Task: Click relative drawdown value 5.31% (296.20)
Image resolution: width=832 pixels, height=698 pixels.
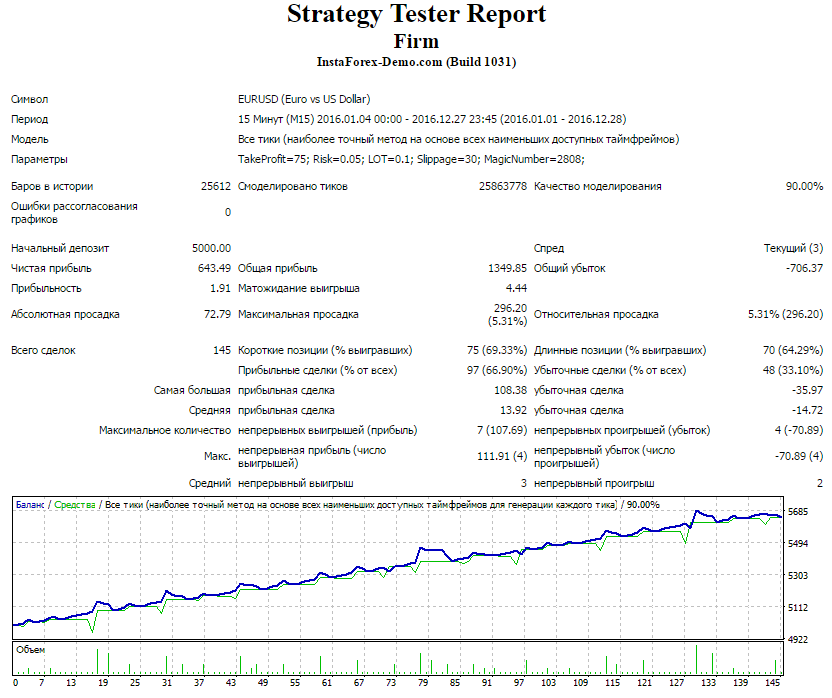Action: [x=786, y=315]
